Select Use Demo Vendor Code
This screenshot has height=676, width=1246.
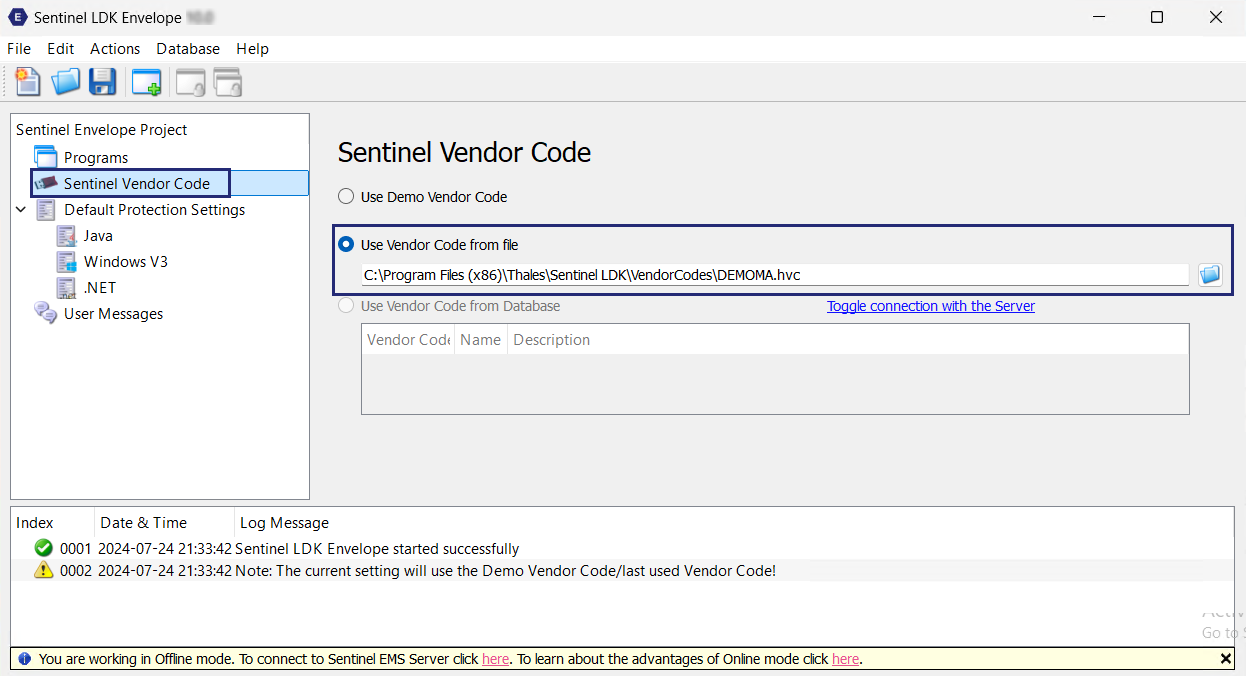point(345,196)
